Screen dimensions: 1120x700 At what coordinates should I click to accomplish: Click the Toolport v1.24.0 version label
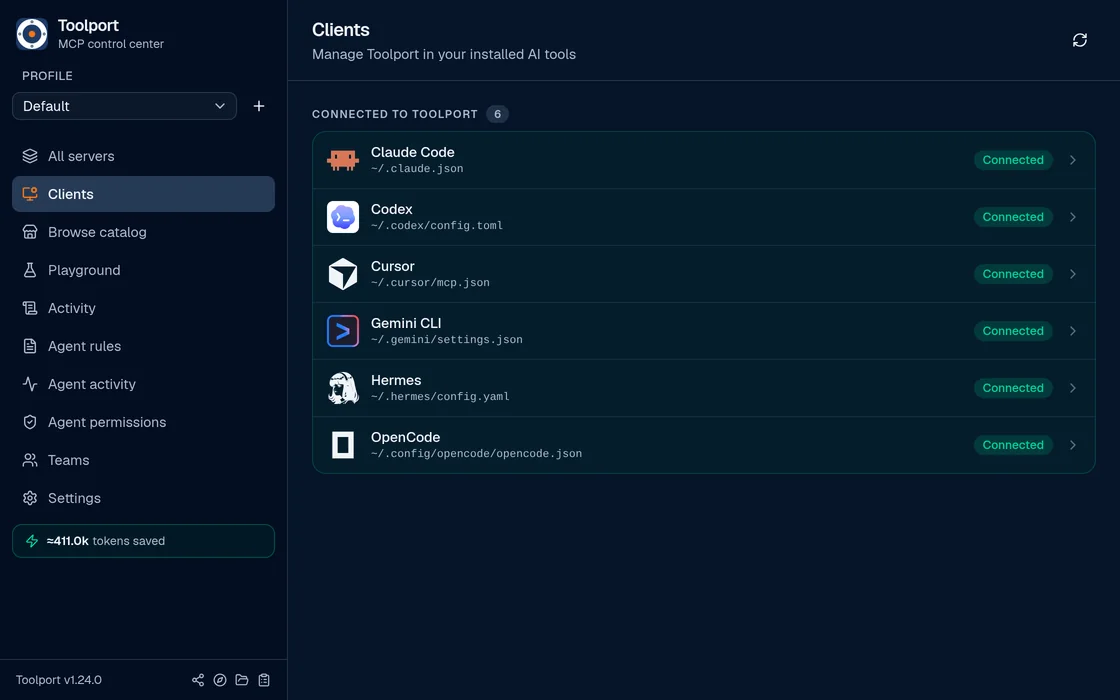tap(59, 680)
